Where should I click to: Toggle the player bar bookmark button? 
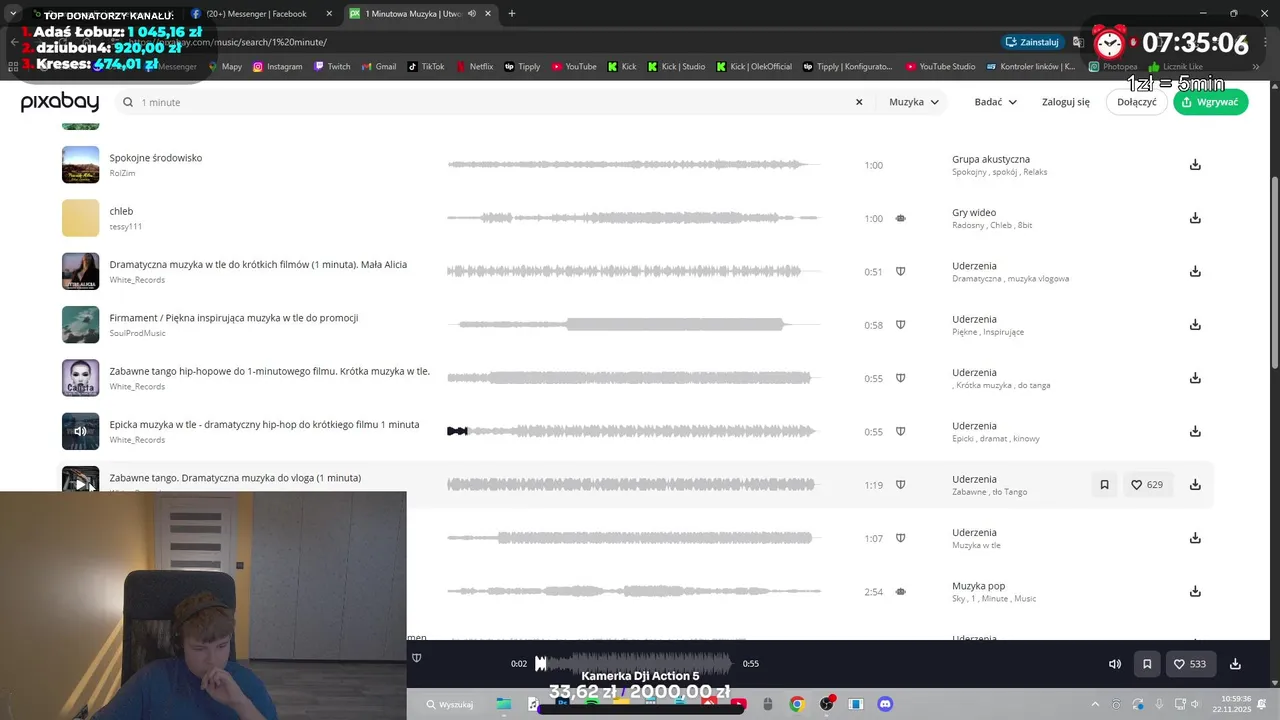coord(1147,664)
